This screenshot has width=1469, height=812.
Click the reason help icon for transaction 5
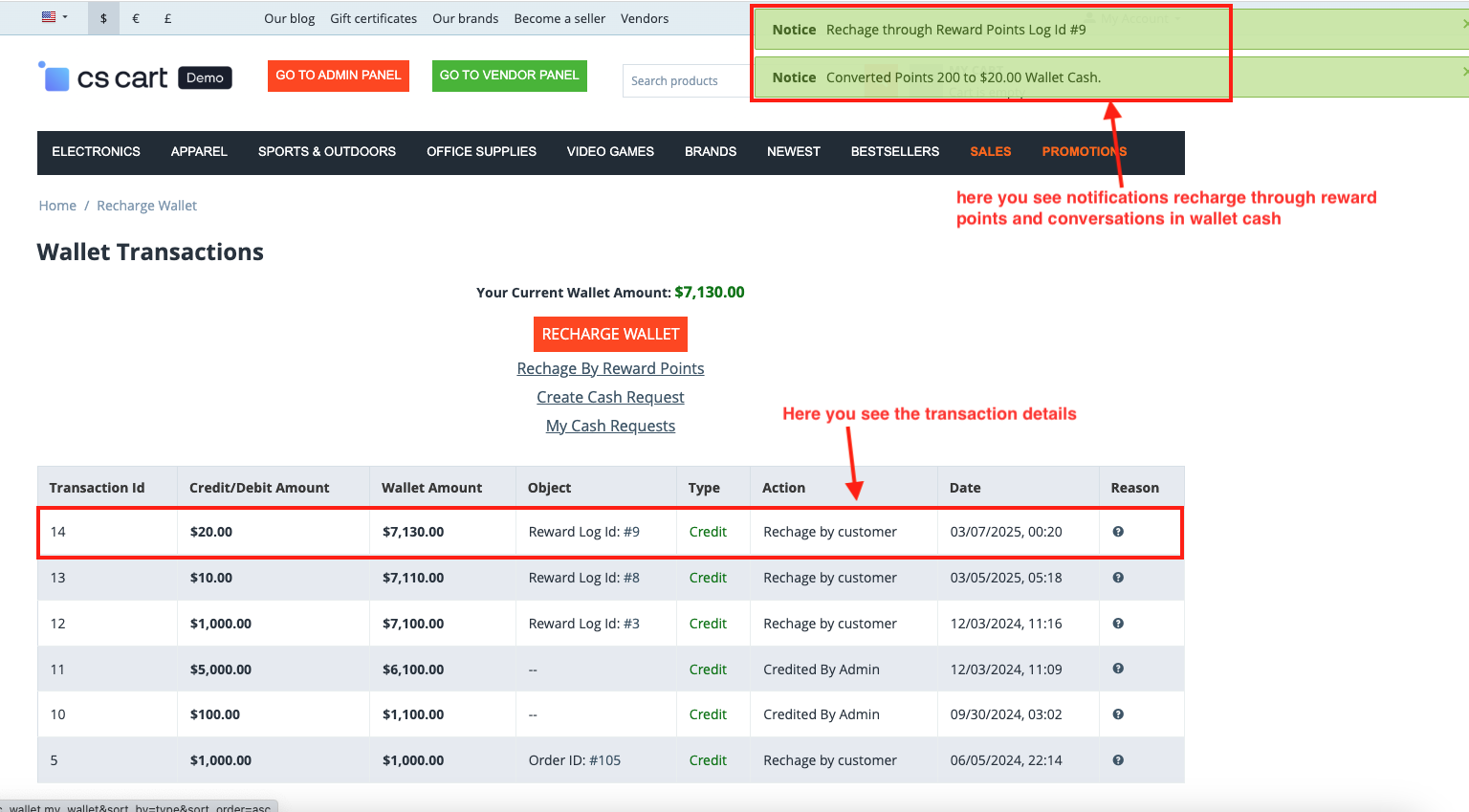(x=1117, y=760)
